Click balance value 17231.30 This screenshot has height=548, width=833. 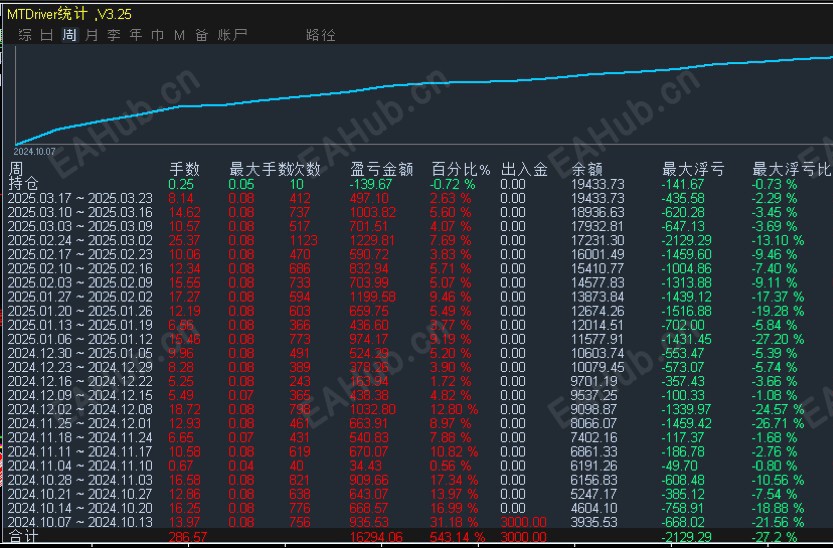[598, 241]
